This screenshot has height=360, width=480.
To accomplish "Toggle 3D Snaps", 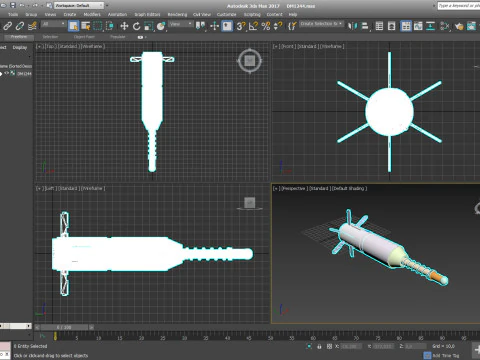I will [x=241, y=26].
